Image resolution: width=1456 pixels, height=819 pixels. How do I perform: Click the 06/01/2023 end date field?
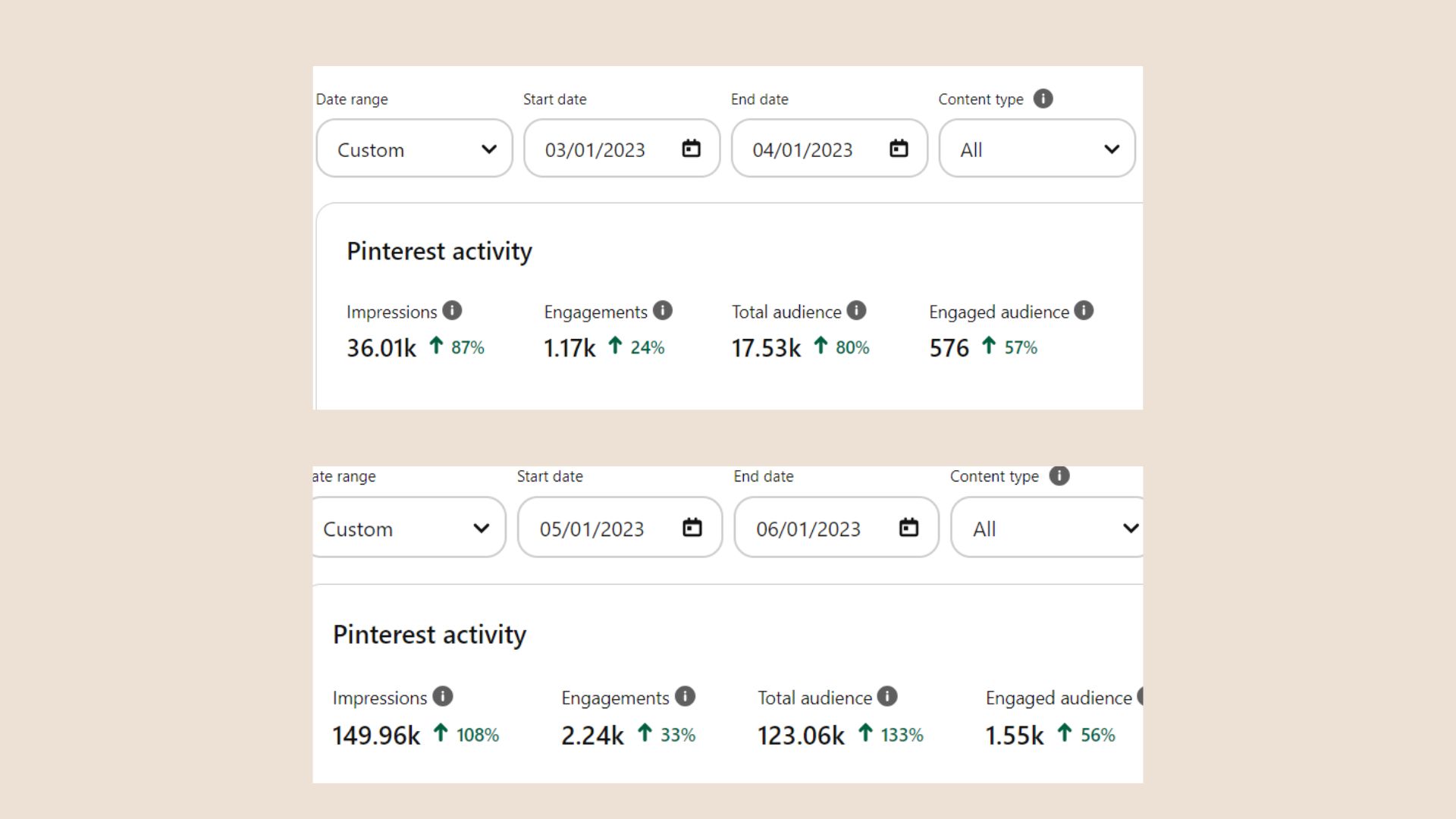[808, 529]
